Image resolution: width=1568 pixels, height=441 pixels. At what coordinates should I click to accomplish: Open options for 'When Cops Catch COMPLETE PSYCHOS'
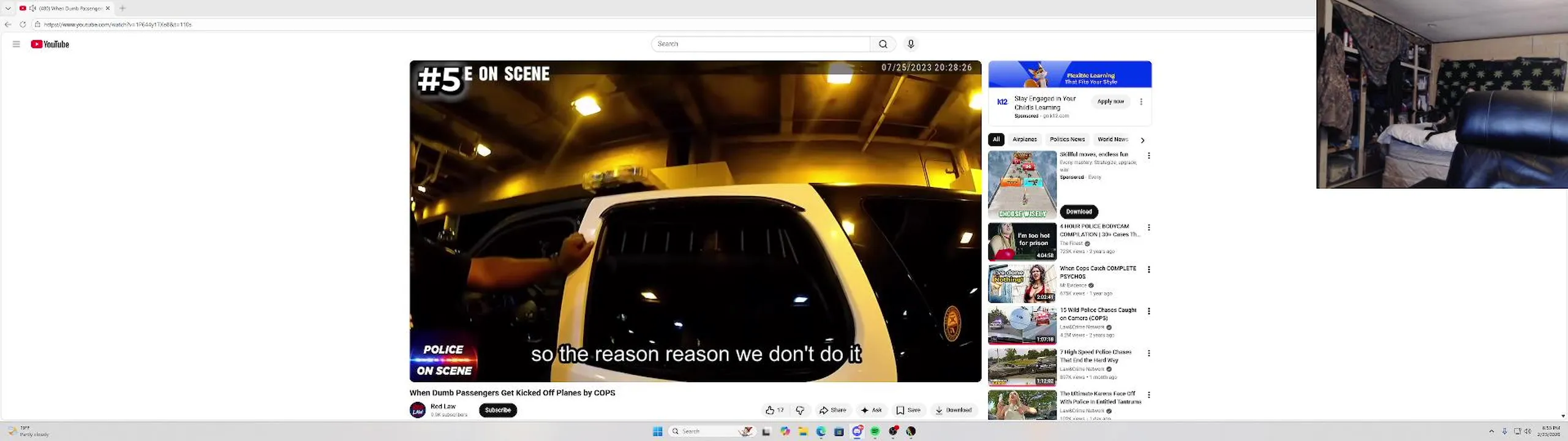(1149, 269)
